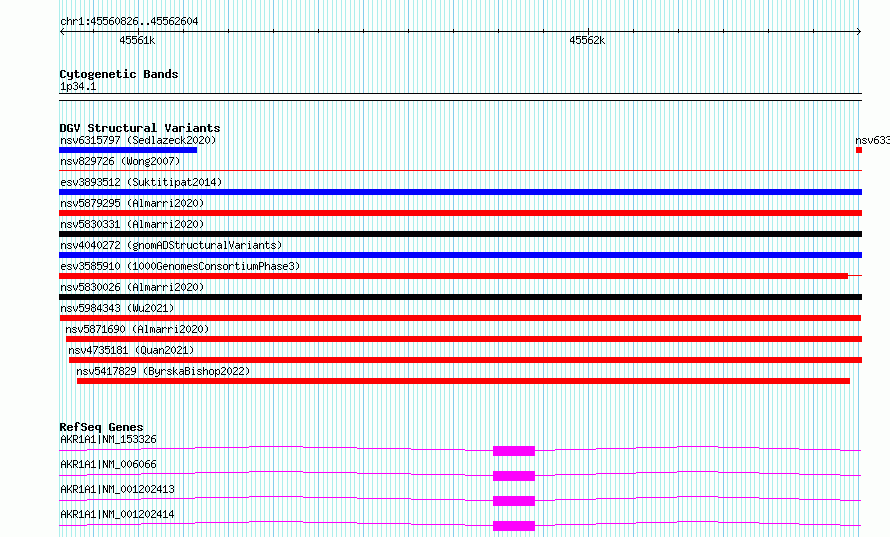
Task: Open the nsv5984343 (Wu2021) label
Action: [117, 308]
